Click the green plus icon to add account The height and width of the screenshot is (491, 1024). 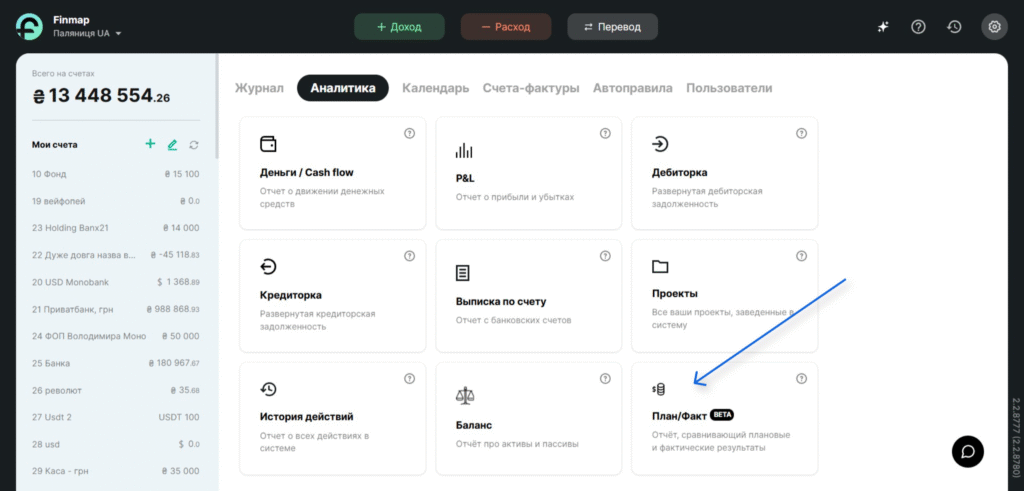click(x=150, y=144)
